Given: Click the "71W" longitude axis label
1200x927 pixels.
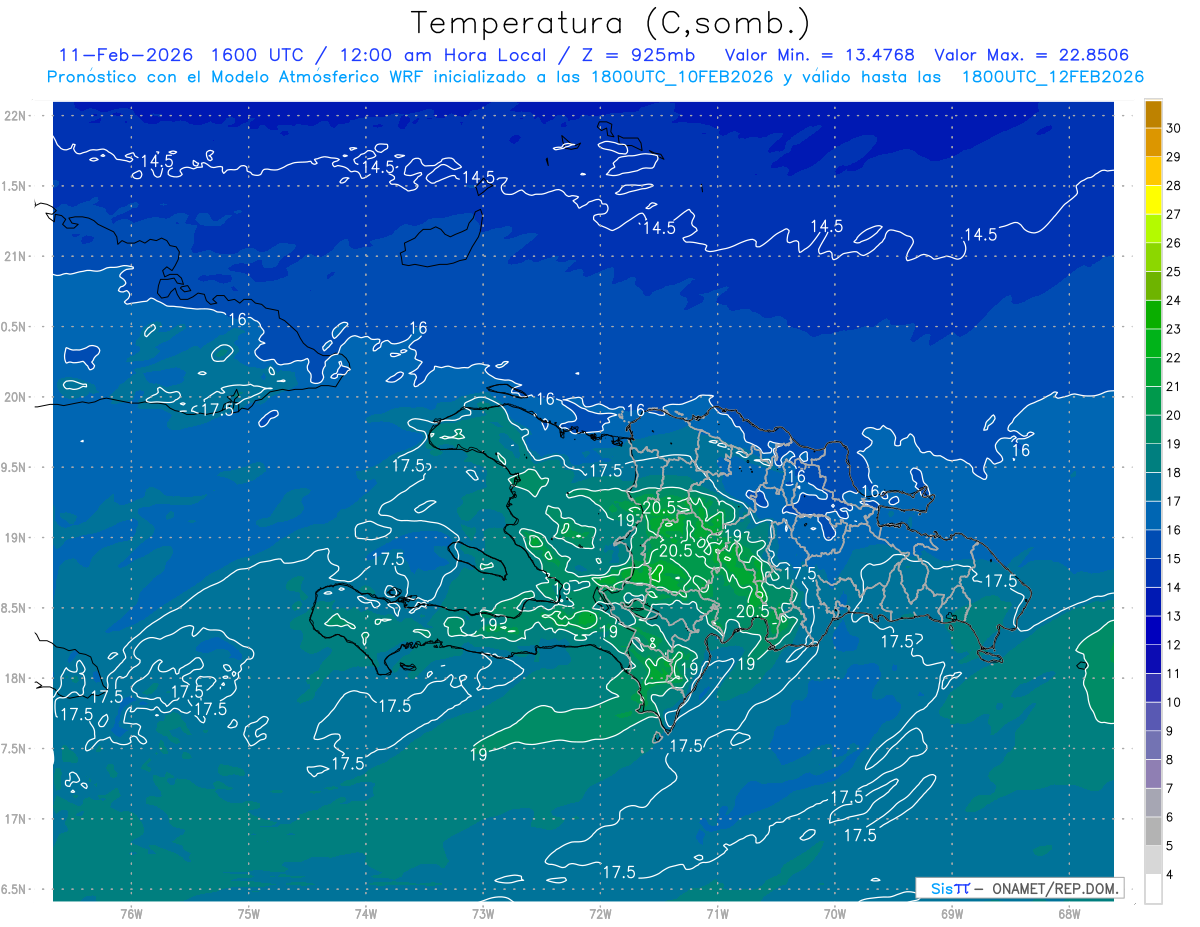Looking at the screenshot, I should (717, 914).
